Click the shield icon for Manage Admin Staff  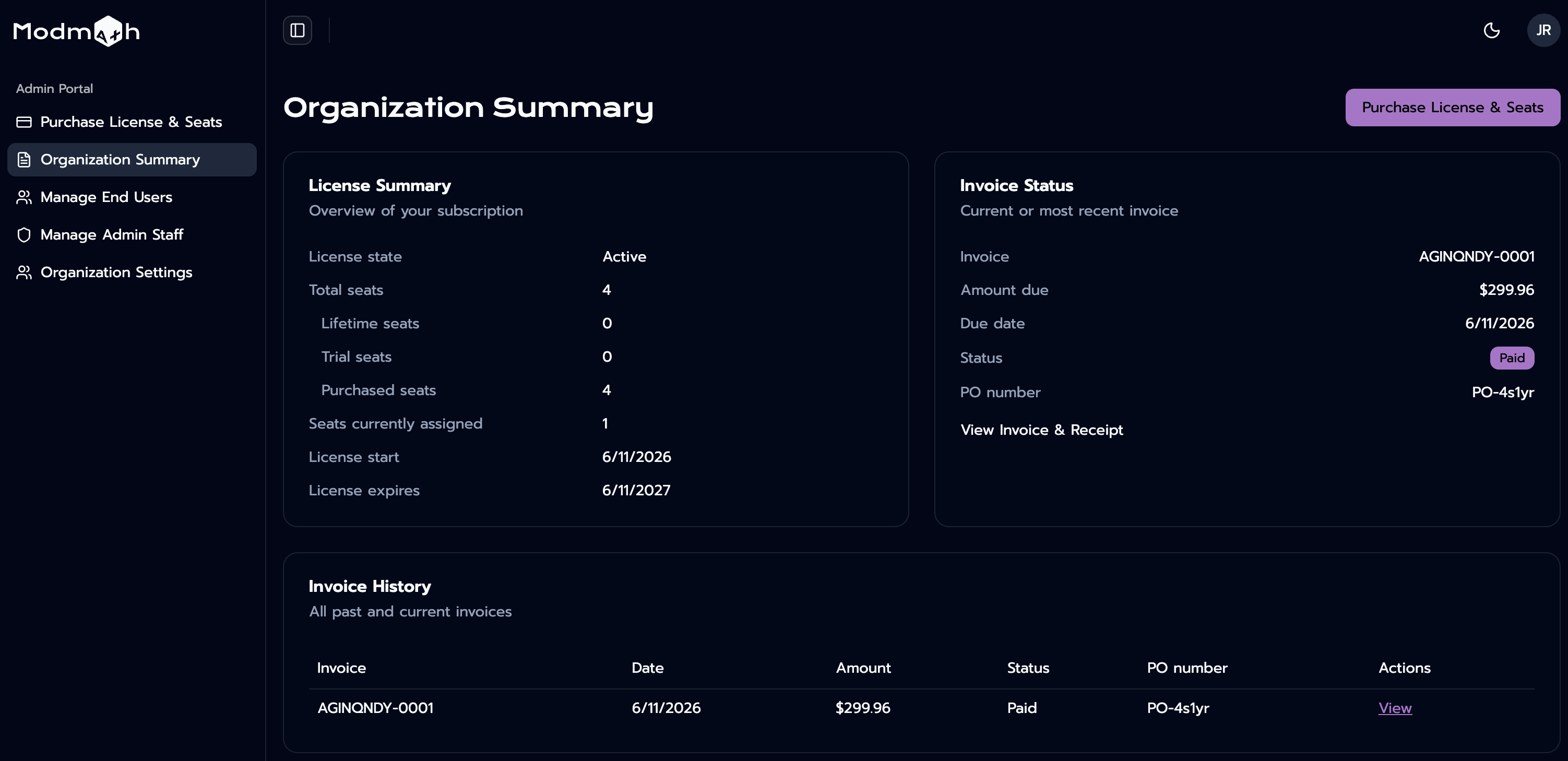pyautogui.click(x=23, y=235)
